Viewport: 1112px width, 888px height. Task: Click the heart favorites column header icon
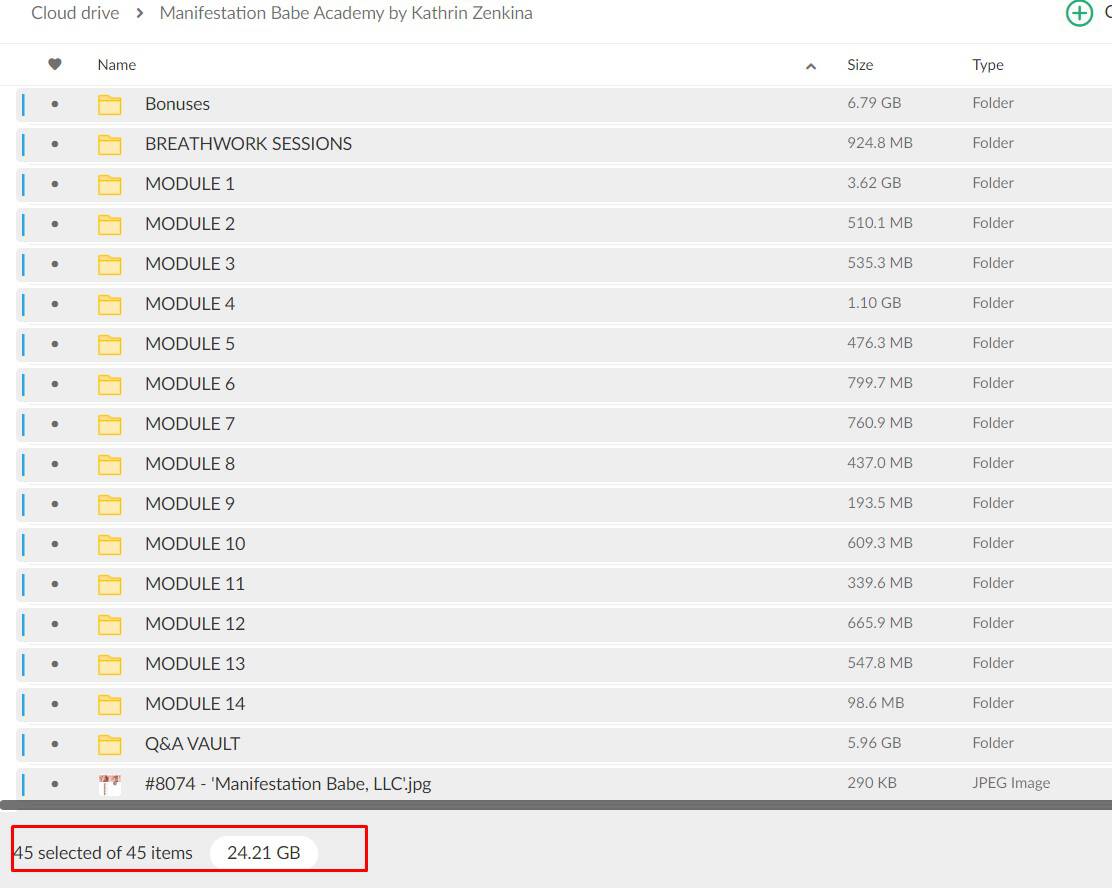tap(55, 65)
